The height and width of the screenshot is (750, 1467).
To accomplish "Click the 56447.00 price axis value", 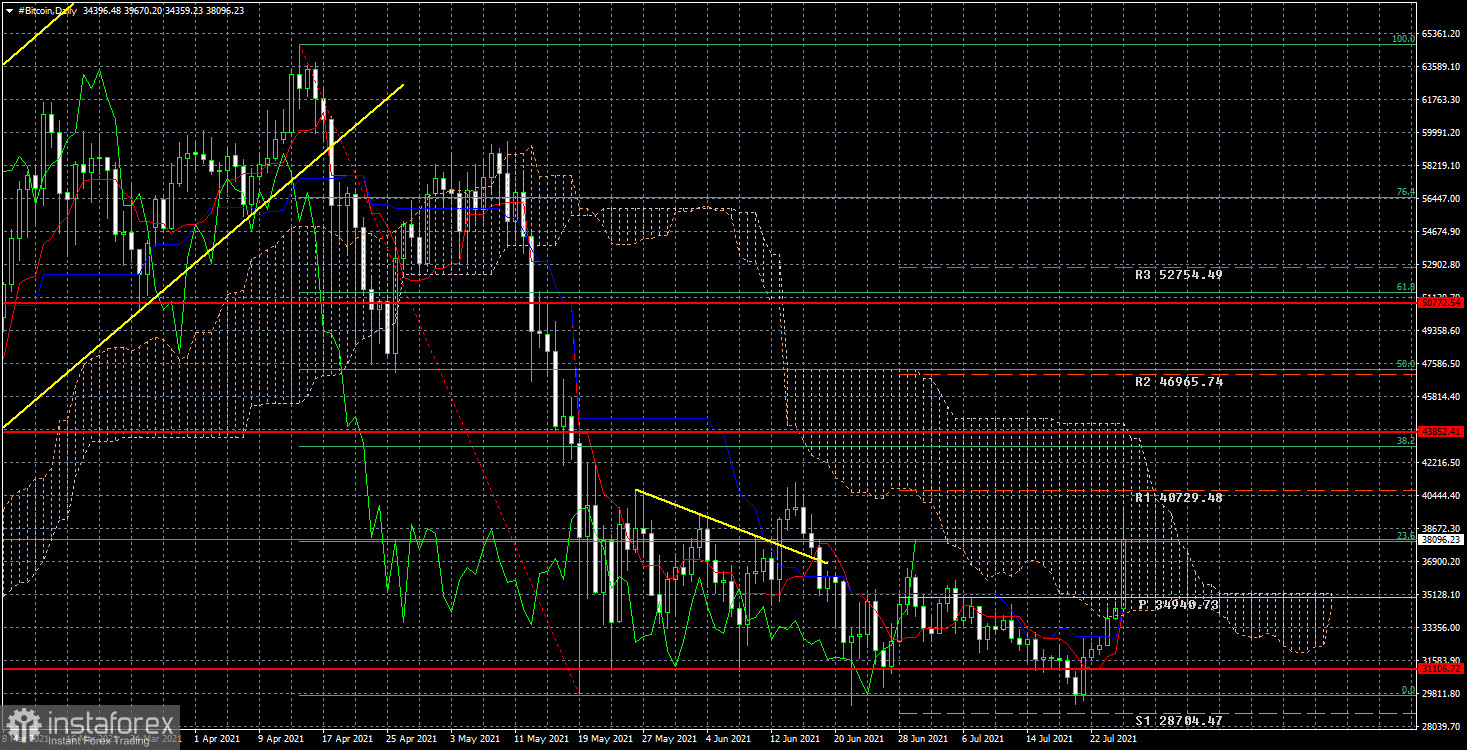I will (1442, 198).
